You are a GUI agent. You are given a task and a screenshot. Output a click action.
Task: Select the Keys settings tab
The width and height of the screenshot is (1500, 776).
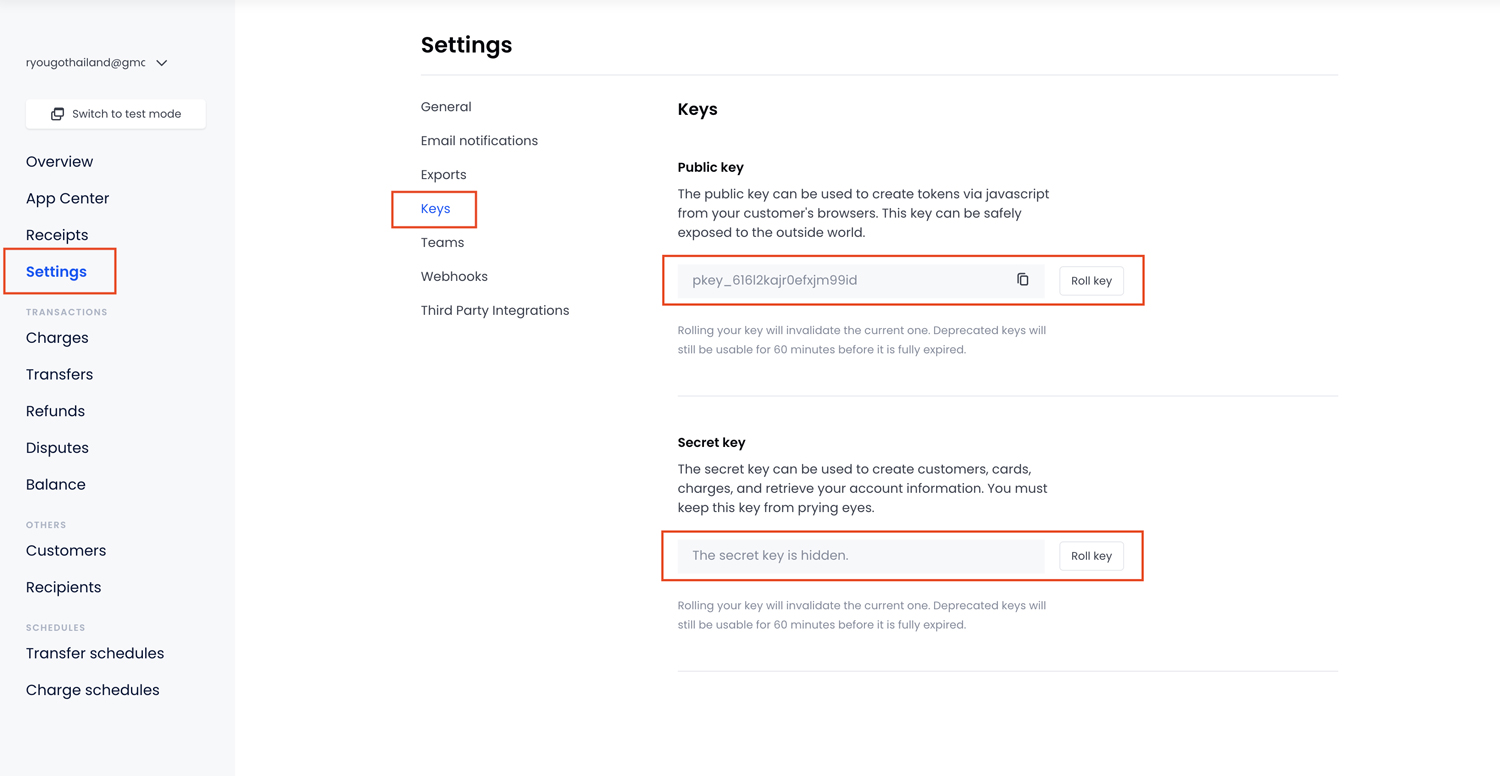[x=435, y=209]
